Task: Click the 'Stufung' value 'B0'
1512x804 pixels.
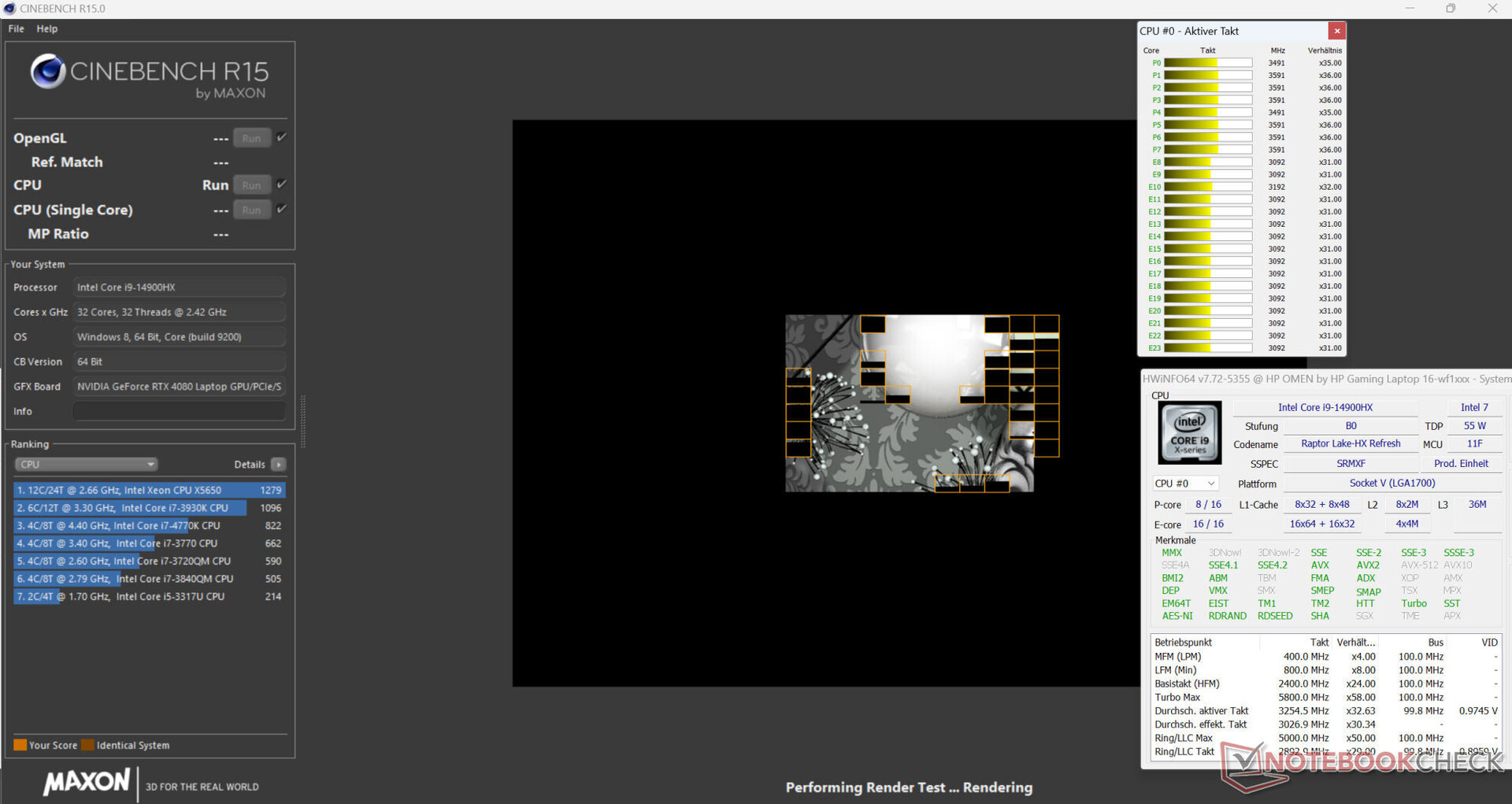Action: [x=1351, y=426]
